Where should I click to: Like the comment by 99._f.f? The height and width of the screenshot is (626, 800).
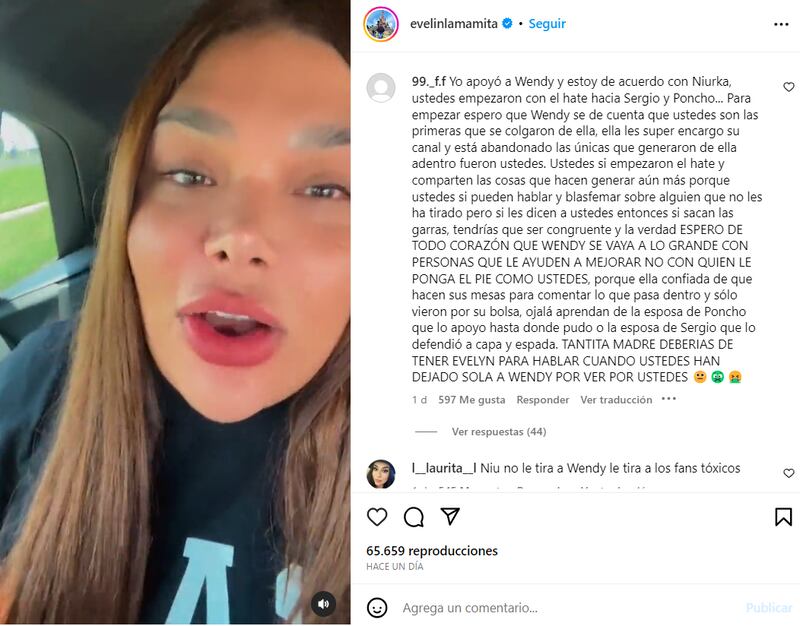coord(789,87)
